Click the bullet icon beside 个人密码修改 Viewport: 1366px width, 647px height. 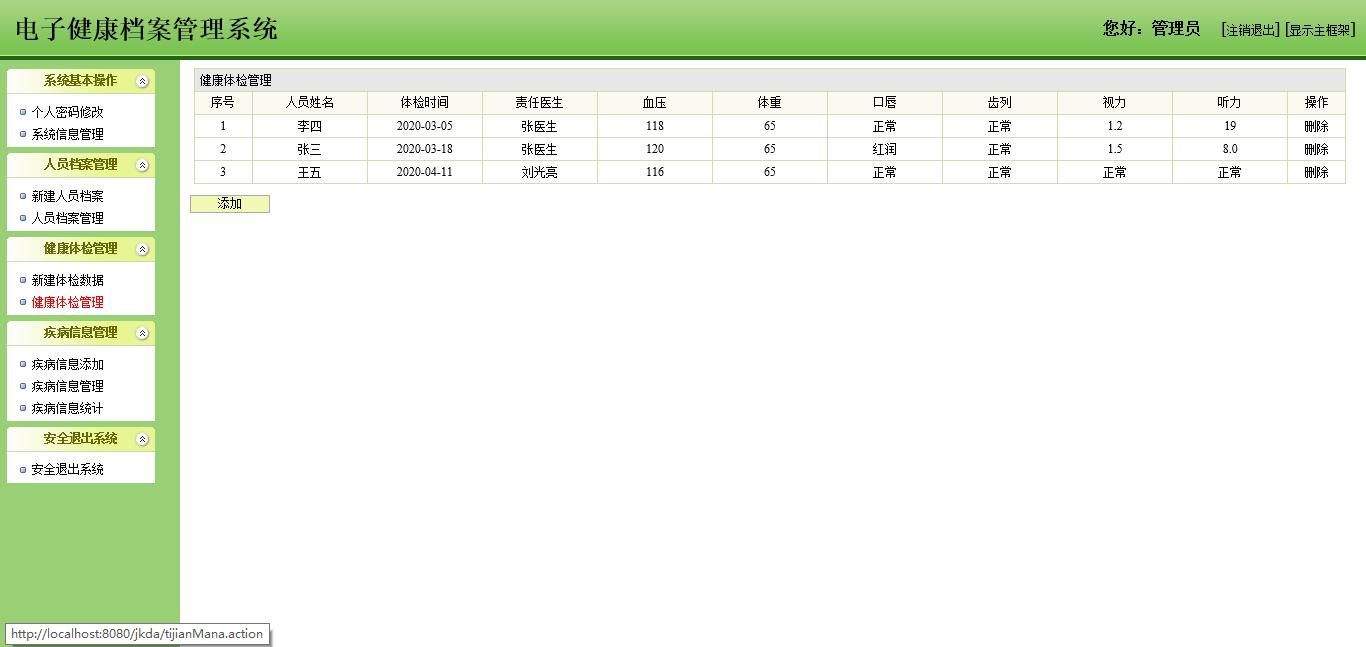pyautogui.click(x=23, y=112)
